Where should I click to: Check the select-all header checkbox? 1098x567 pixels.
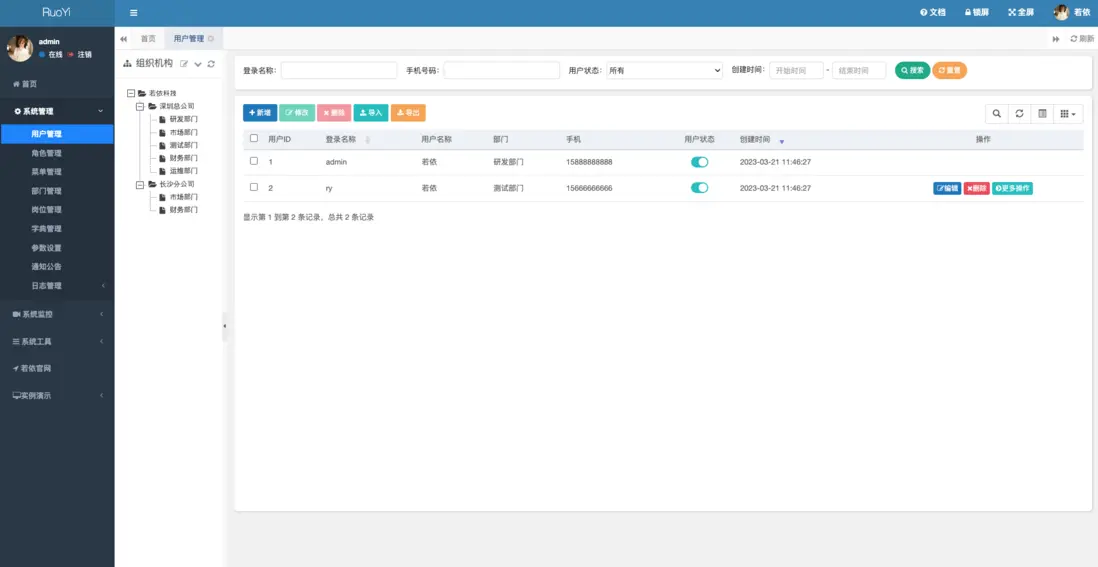253,139
